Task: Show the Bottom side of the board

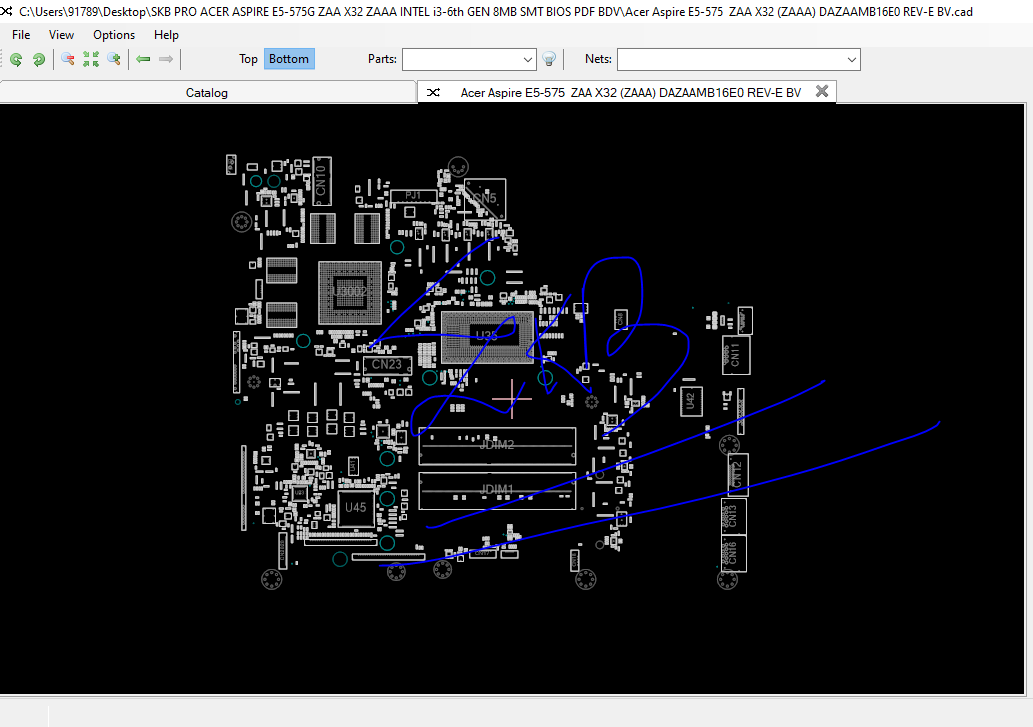Action: 289,59
